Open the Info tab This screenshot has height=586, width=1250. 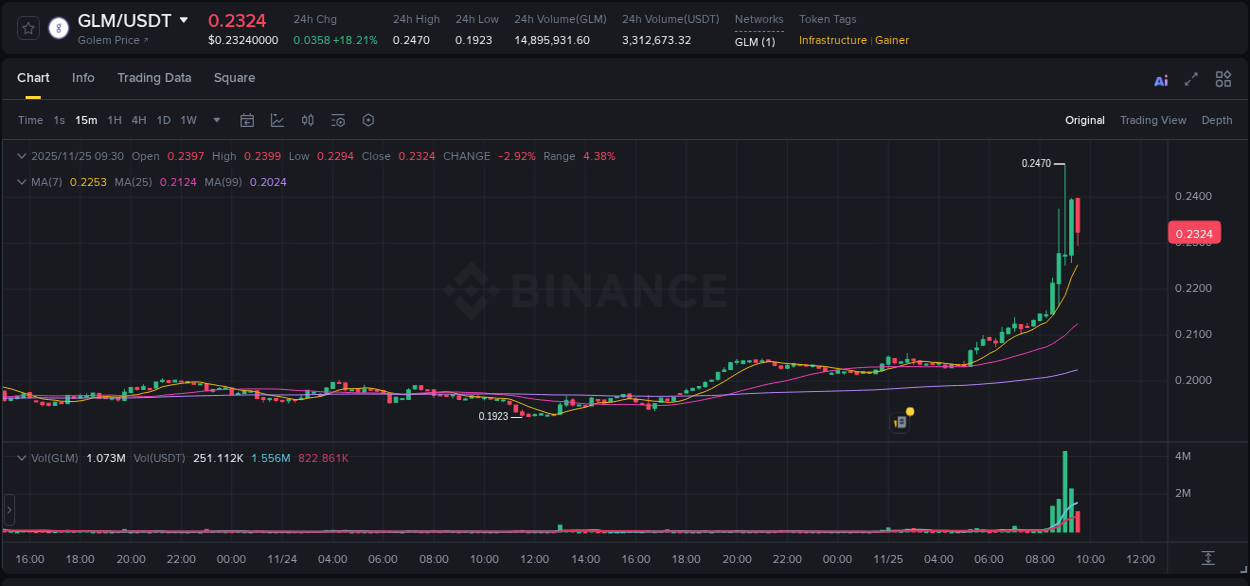[83, 78]
